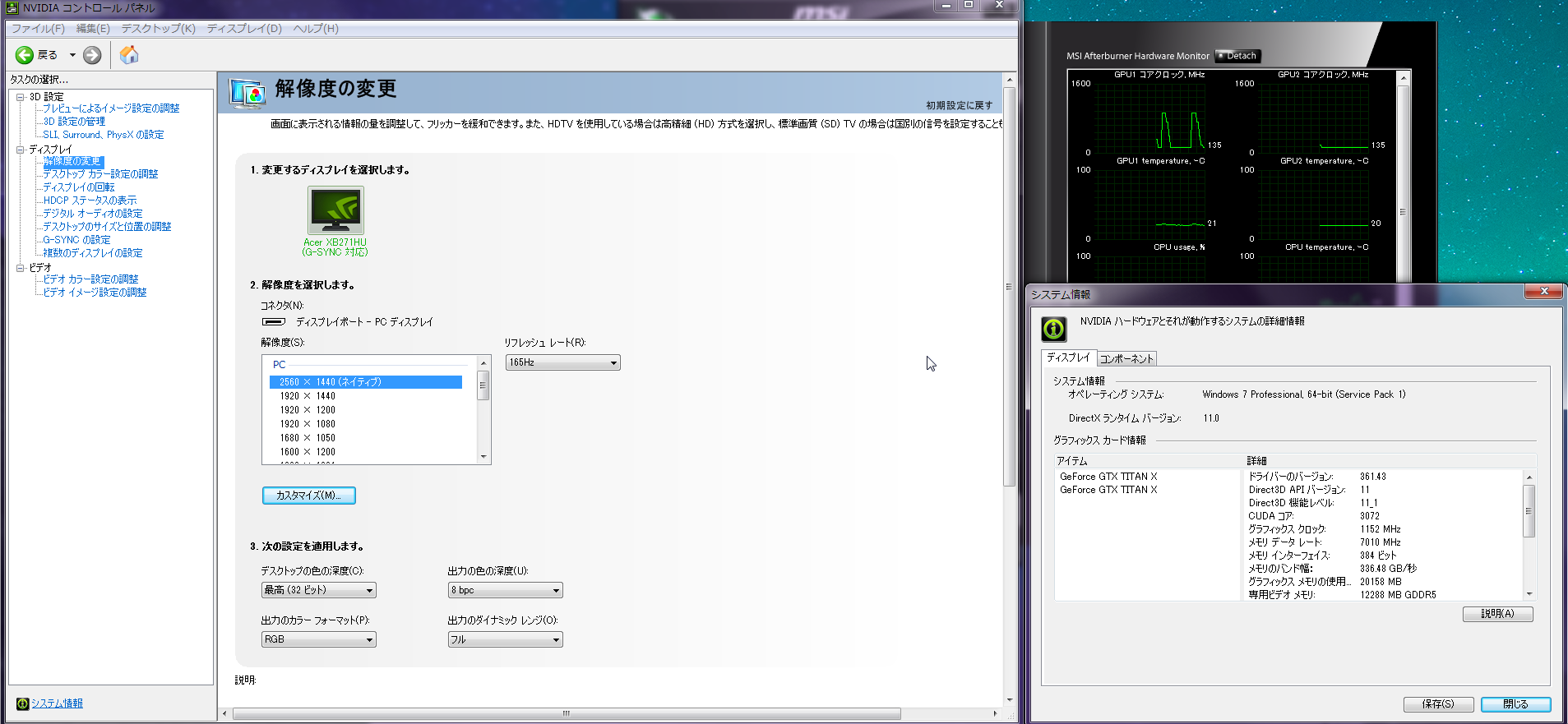Open the ヘルプ(H) menu

click(x=317, y=29)
